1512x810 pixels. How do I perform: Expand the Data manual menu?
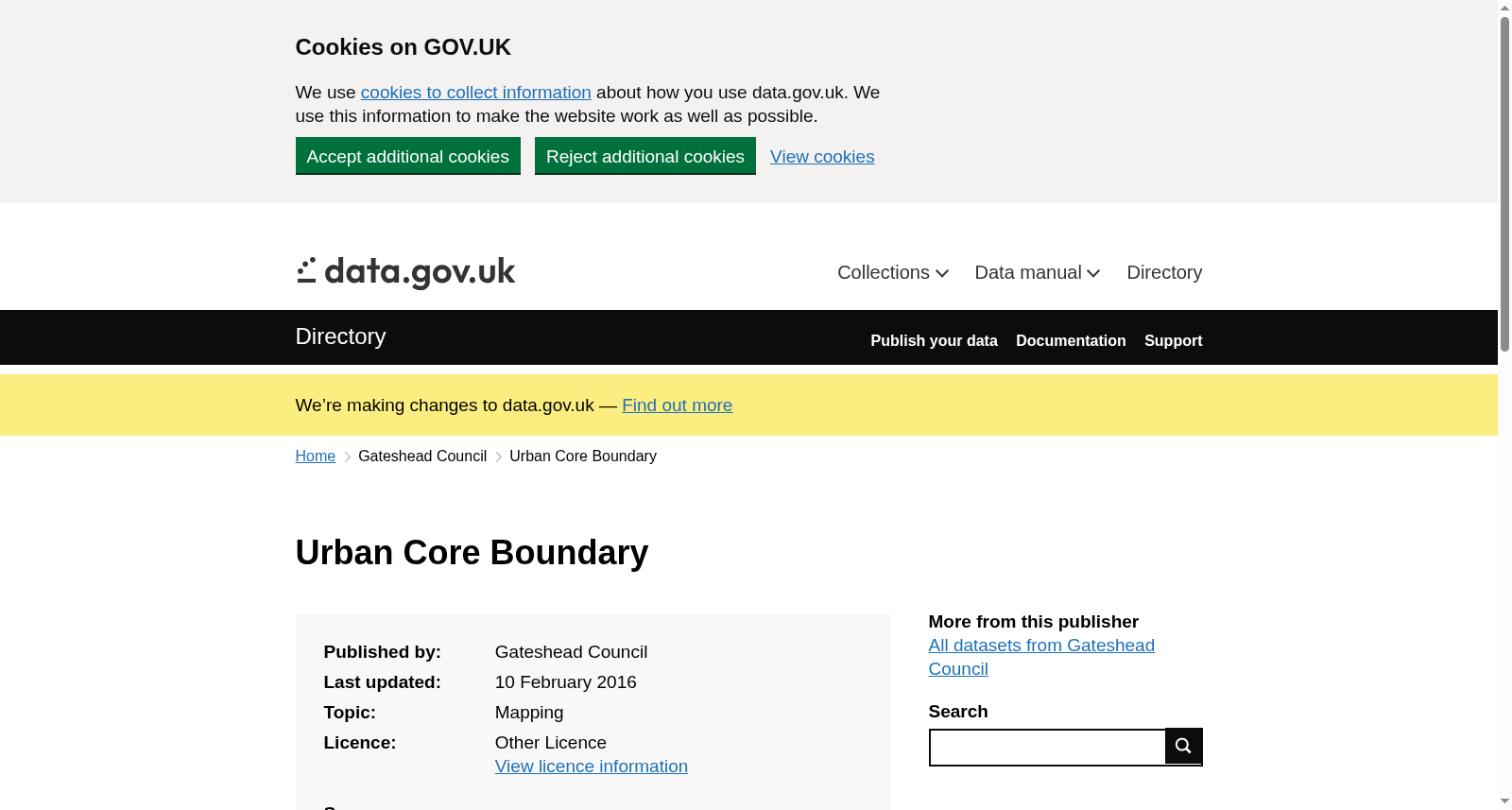[1038, 272]
